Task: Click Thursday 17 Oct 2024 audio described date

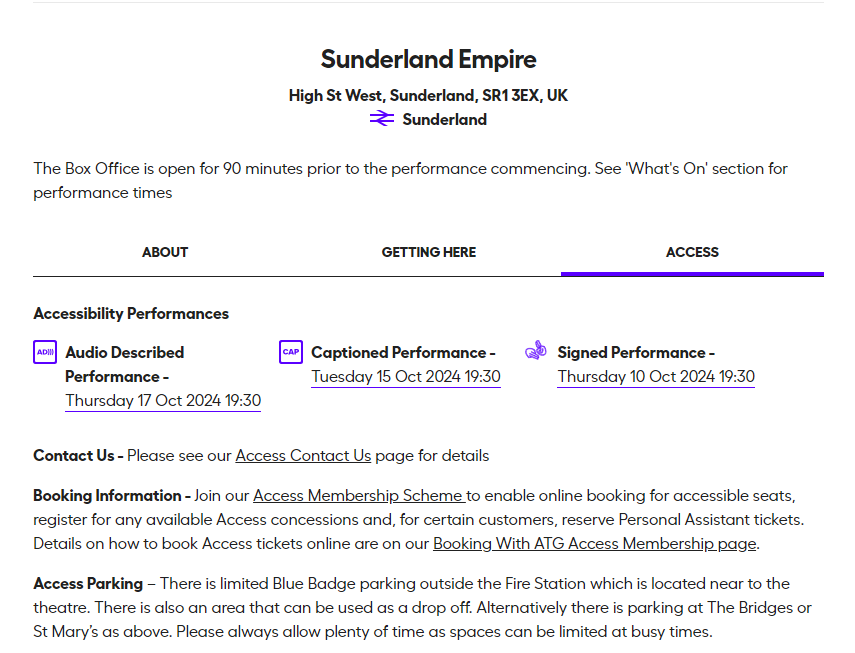Action: [x=162, y=400]
